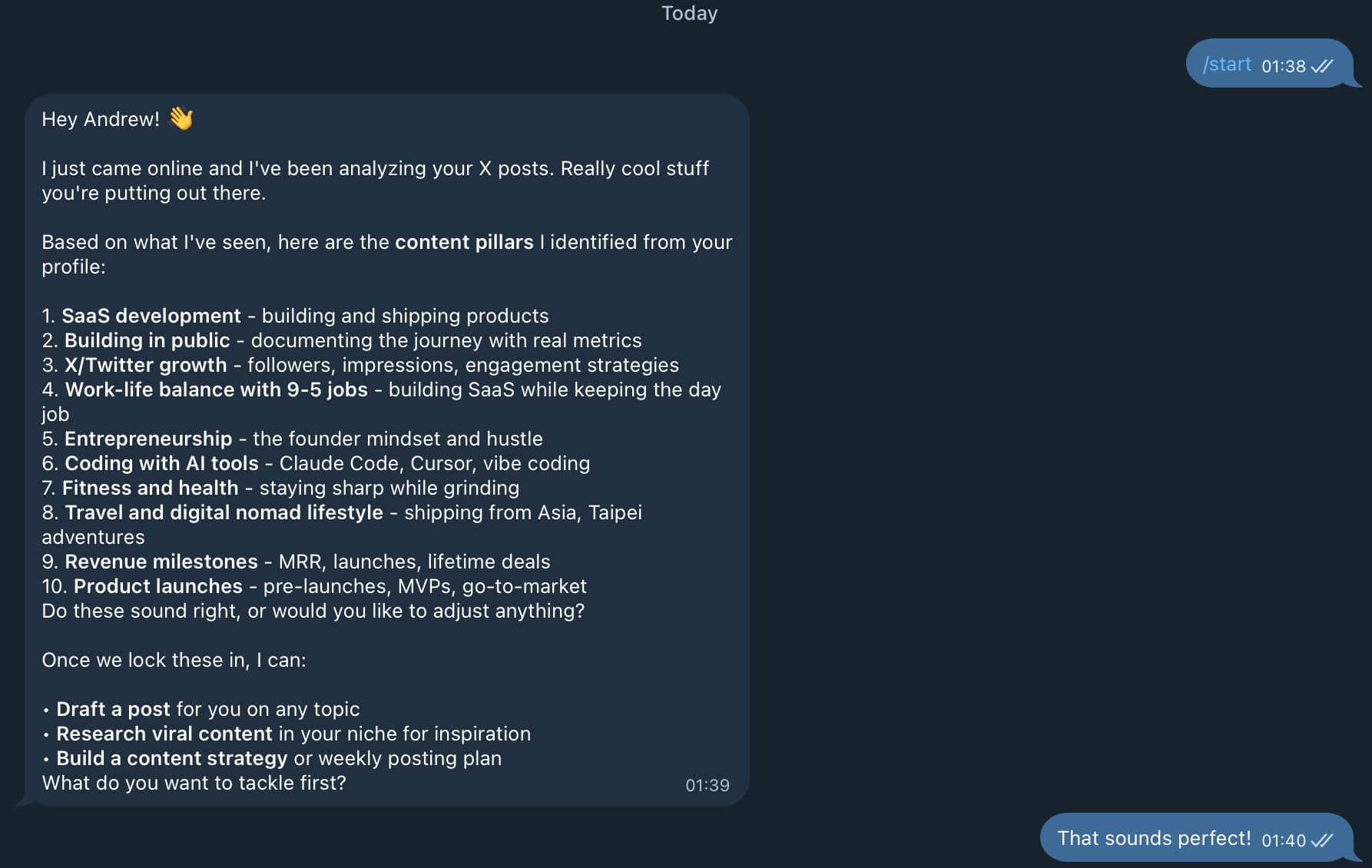Click double-check icon beside 'That sounds perfect!'
Screen dimensions: 1372x868
[1322, 840]
